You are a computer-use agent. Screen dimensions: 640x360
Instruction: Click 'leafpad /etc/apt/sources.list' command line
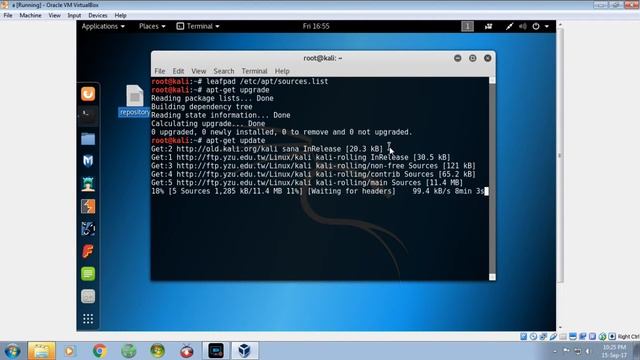click(240, 81)
